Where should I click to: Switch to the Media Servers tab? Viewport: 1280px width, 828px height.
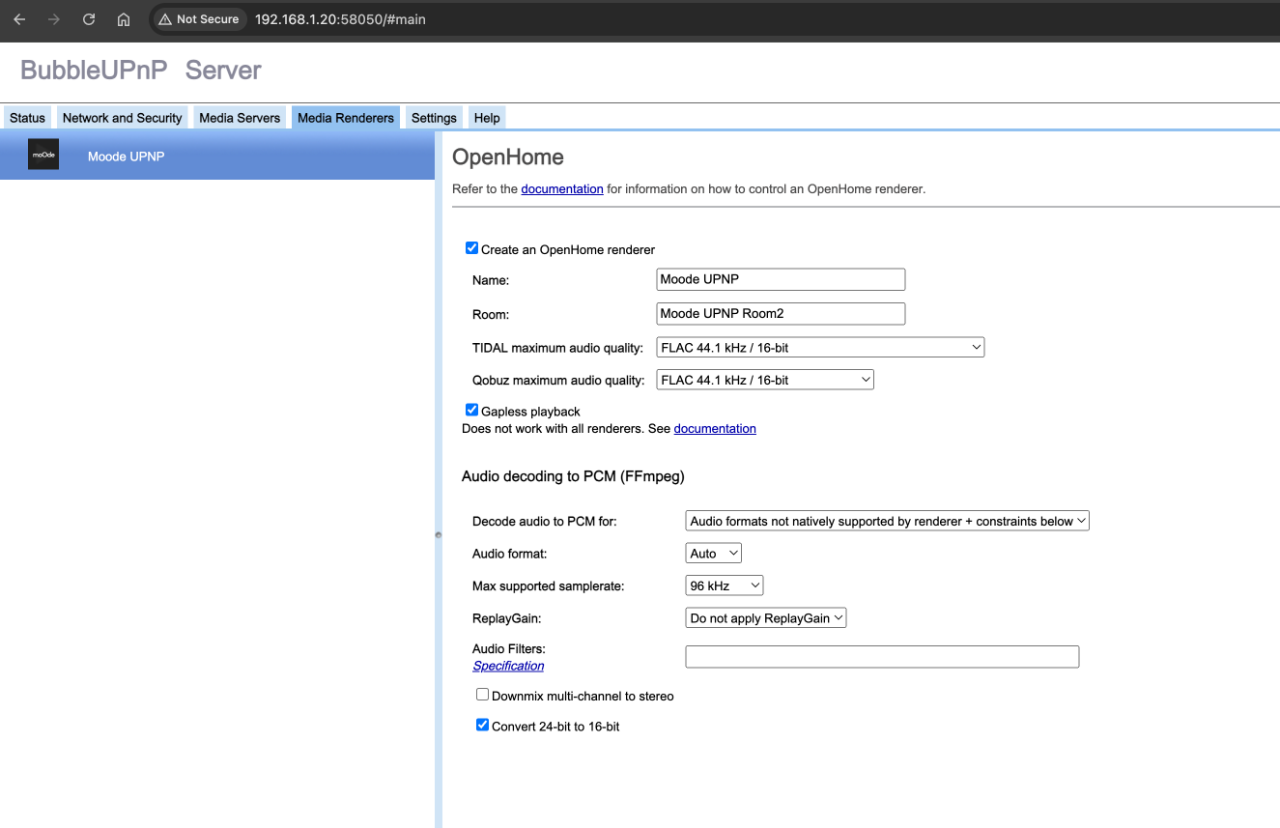[240, 118]
